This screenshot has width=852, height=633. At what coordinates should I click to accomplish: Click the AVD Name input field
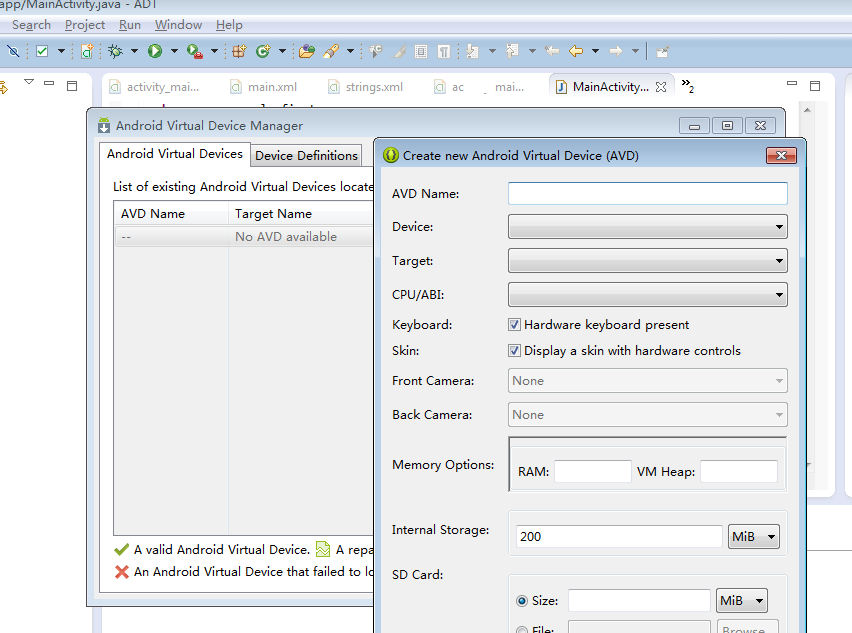(x=648, y=193)
